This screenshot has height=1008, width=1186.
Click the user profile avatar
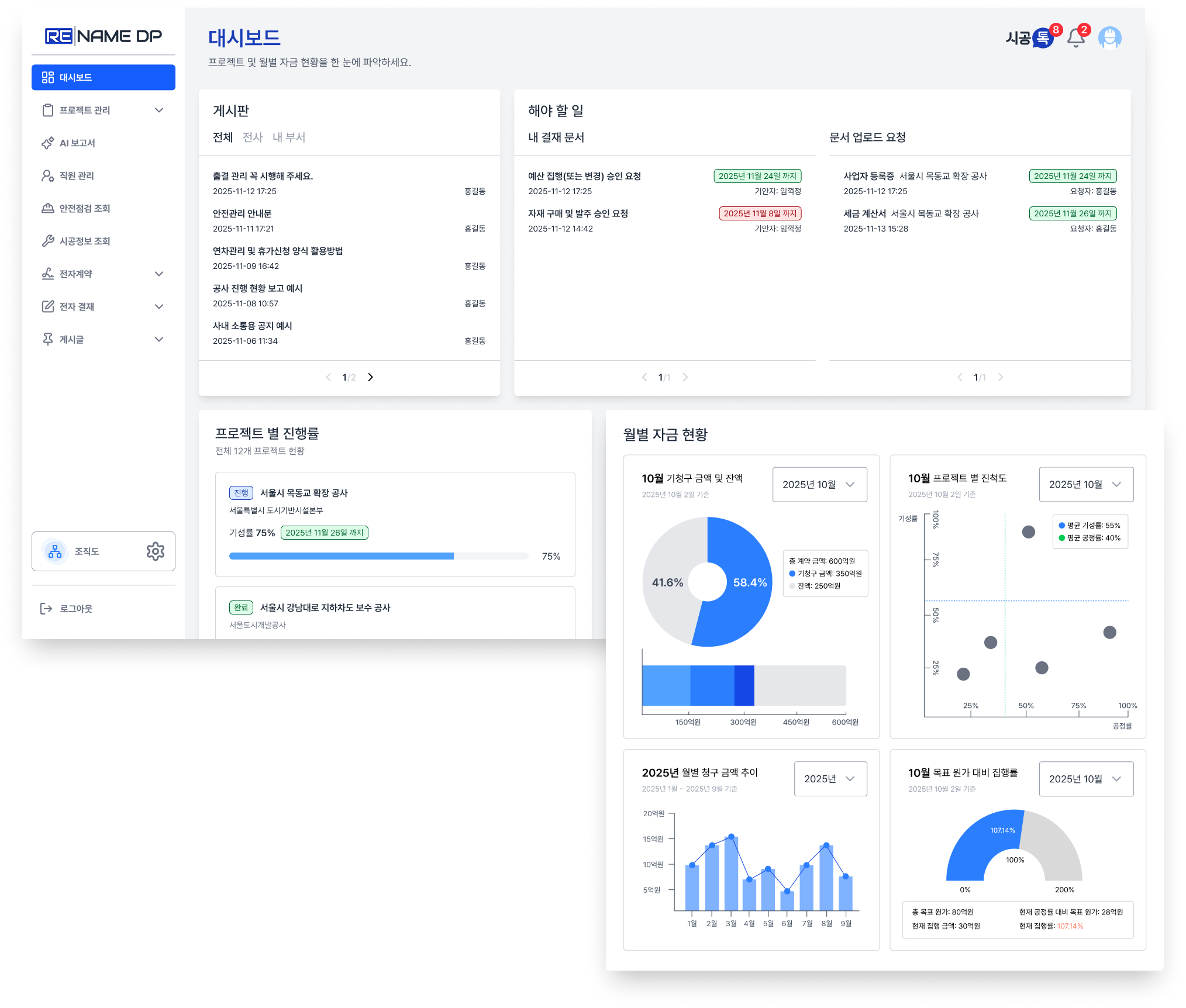[x=1109, y=38]
